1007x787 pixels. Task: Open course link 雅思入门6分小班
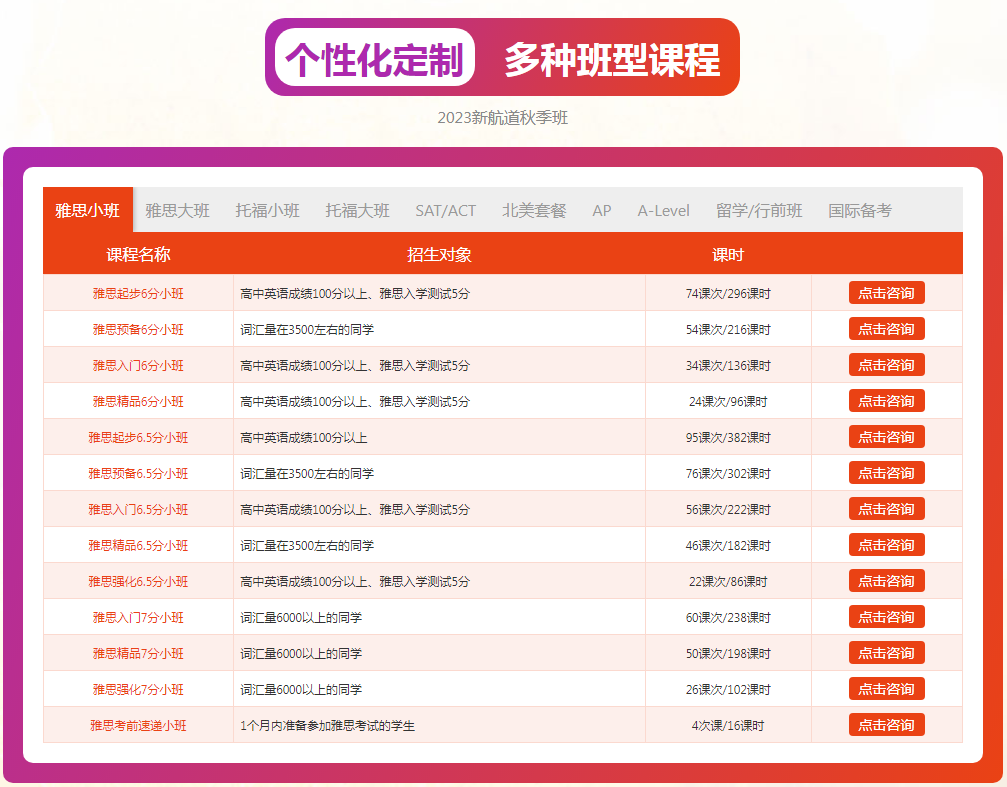[x=138, y=366]
